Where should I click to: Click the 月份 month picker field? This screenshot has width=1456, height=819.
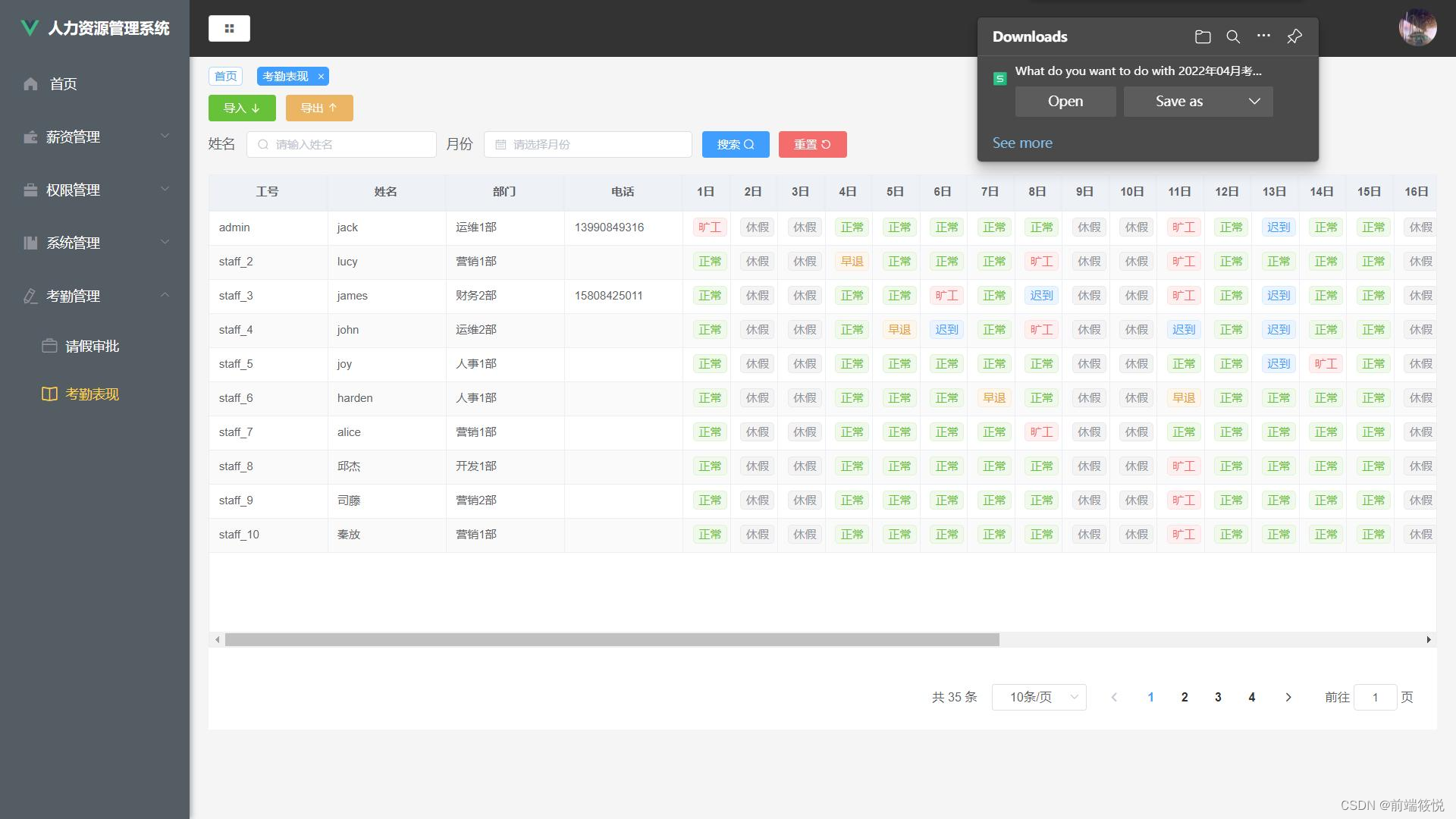pos(588,144)
